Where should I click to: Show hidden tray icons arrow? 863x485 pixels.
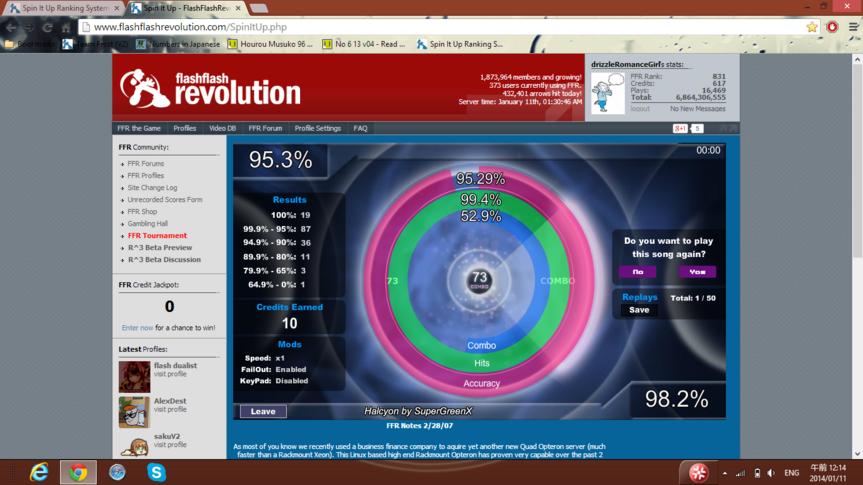pyautogui.click(x=724, y=473)
